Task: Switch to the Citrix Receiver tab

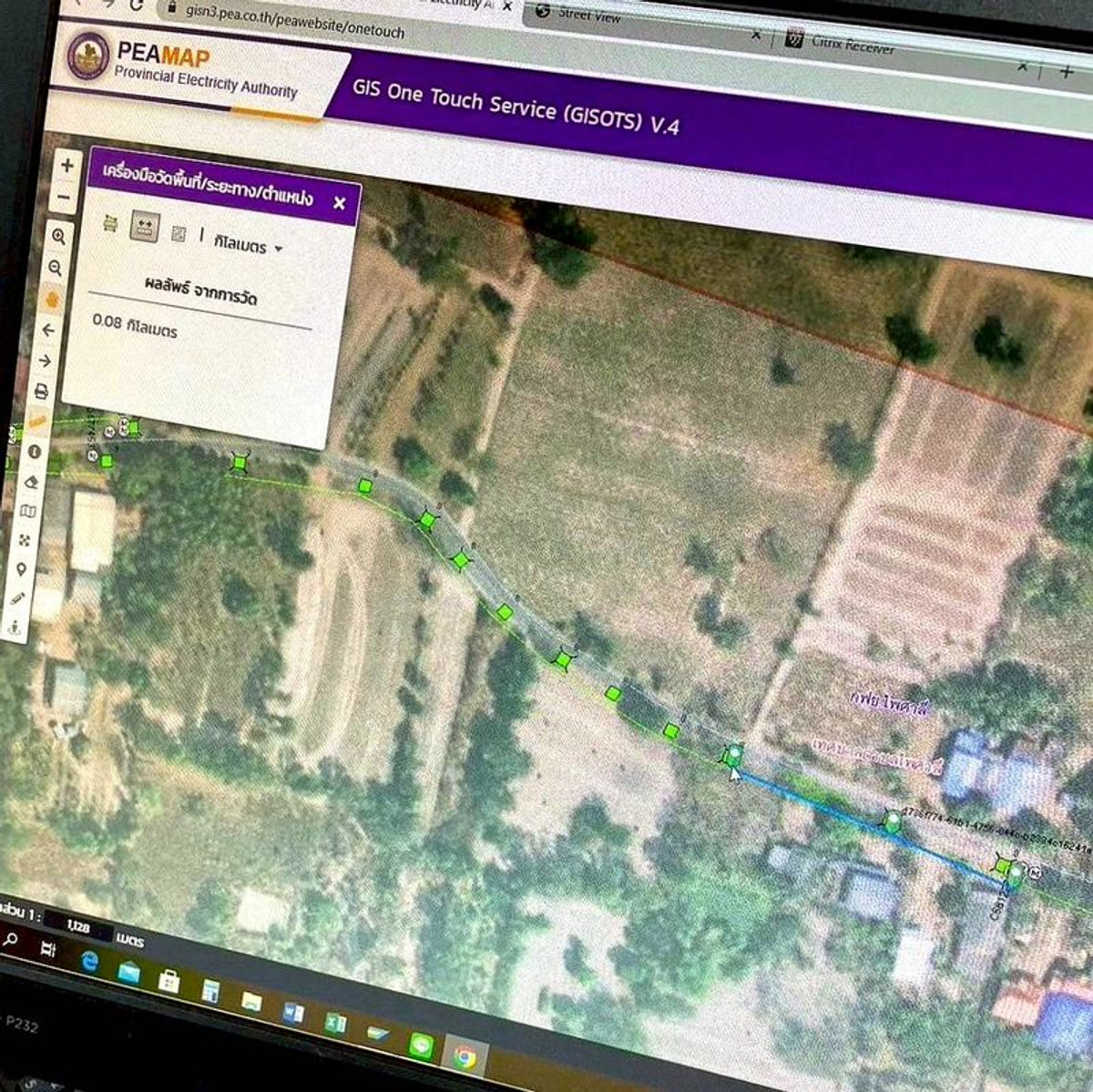Action: point(847,41)
